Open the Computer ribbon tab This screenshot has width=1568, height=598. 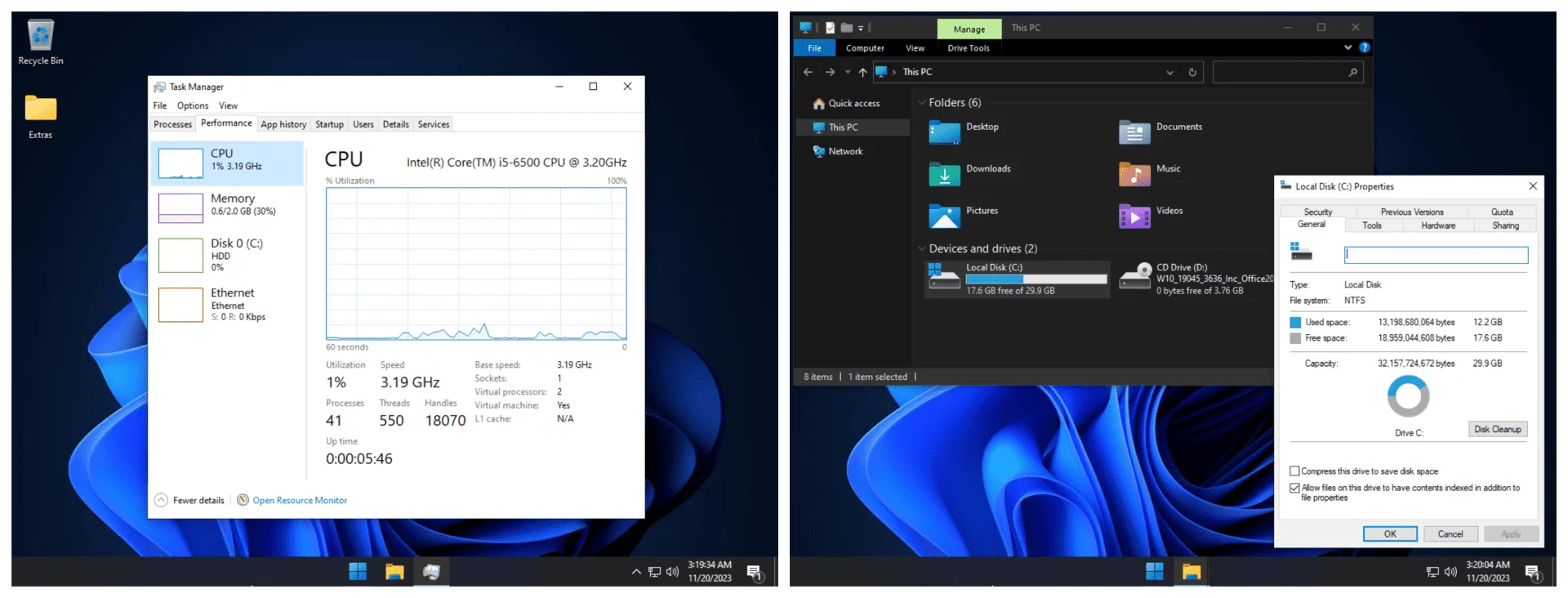[865, 48]
